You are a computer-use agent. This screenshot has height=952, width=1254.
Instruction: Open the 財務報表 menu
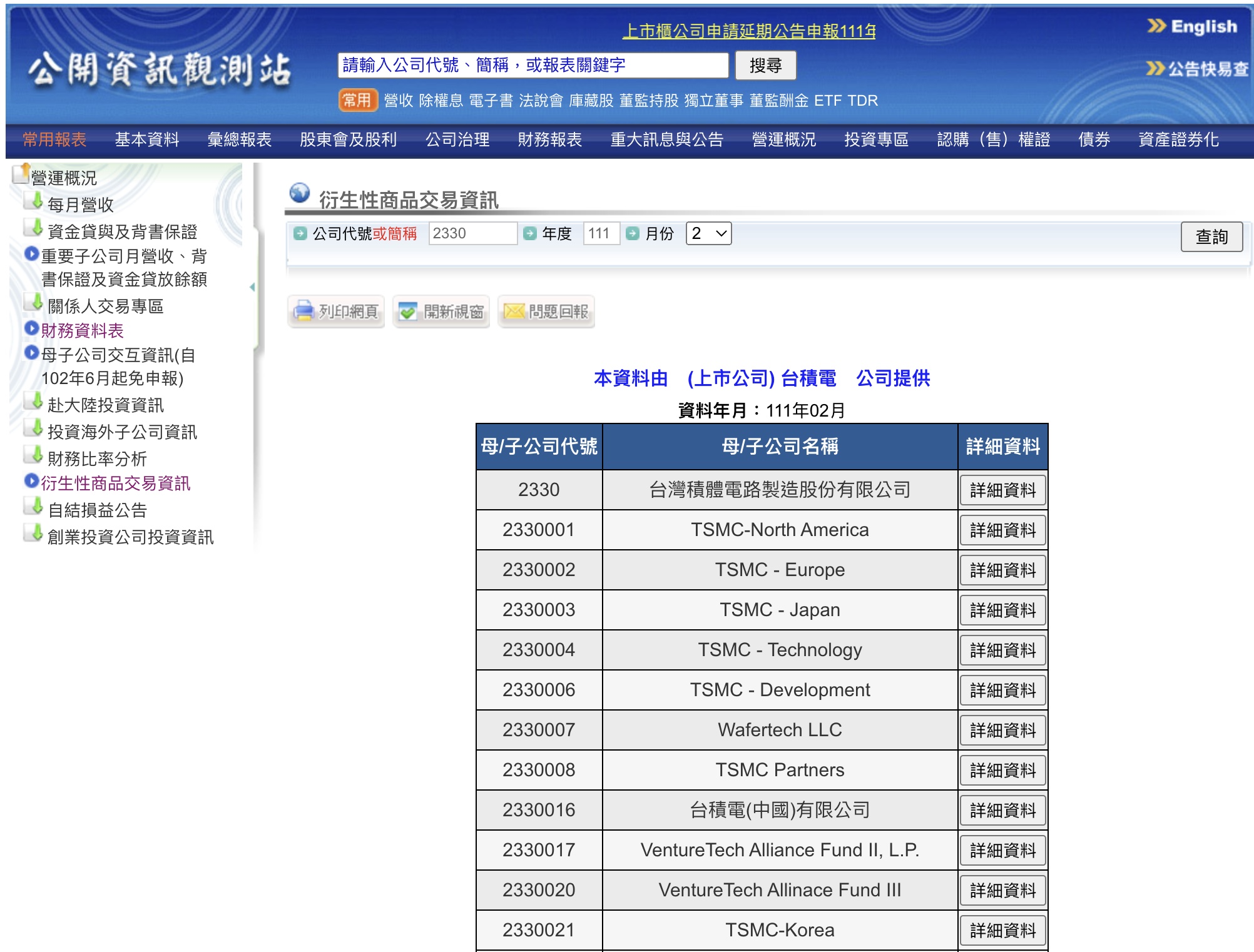550,139
